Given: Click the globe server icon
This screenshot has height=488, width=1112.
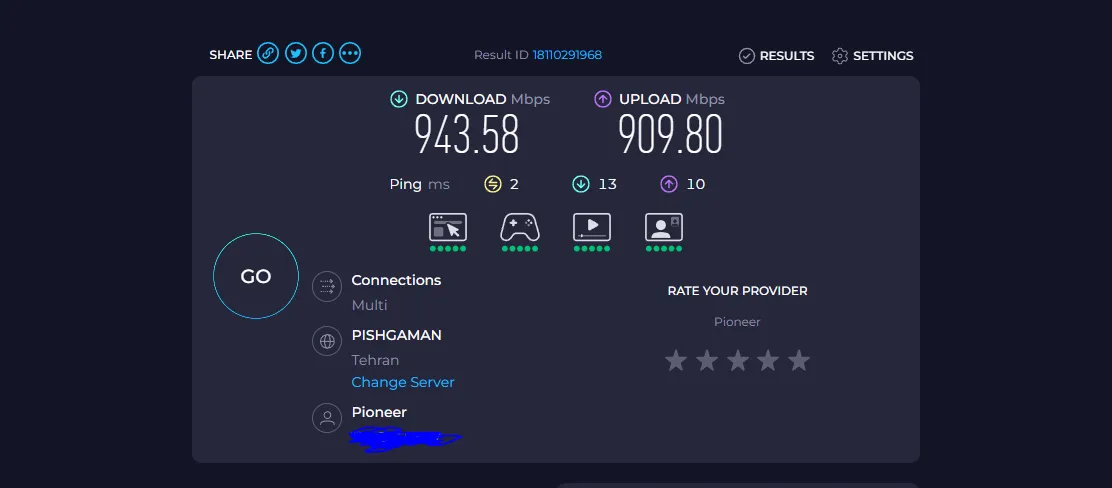Looking at the screenshot, I should click(x=327, y=341).
